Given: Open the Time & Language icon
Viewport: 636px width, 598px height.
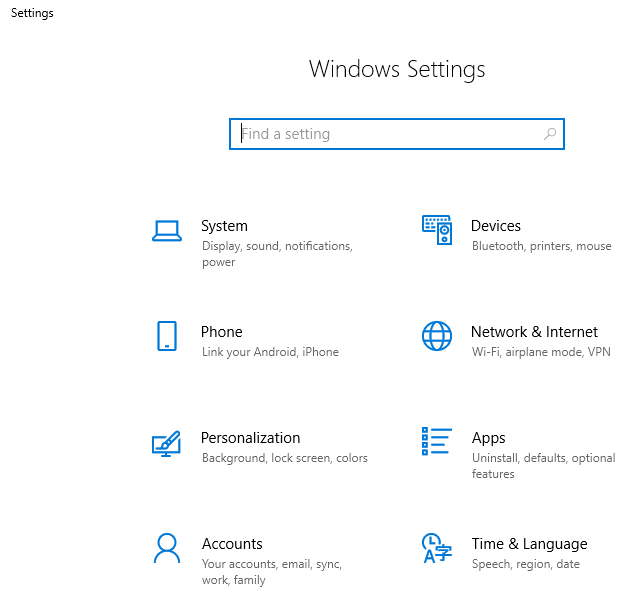Looking at the screenshot, I should [x=437, y=548].
